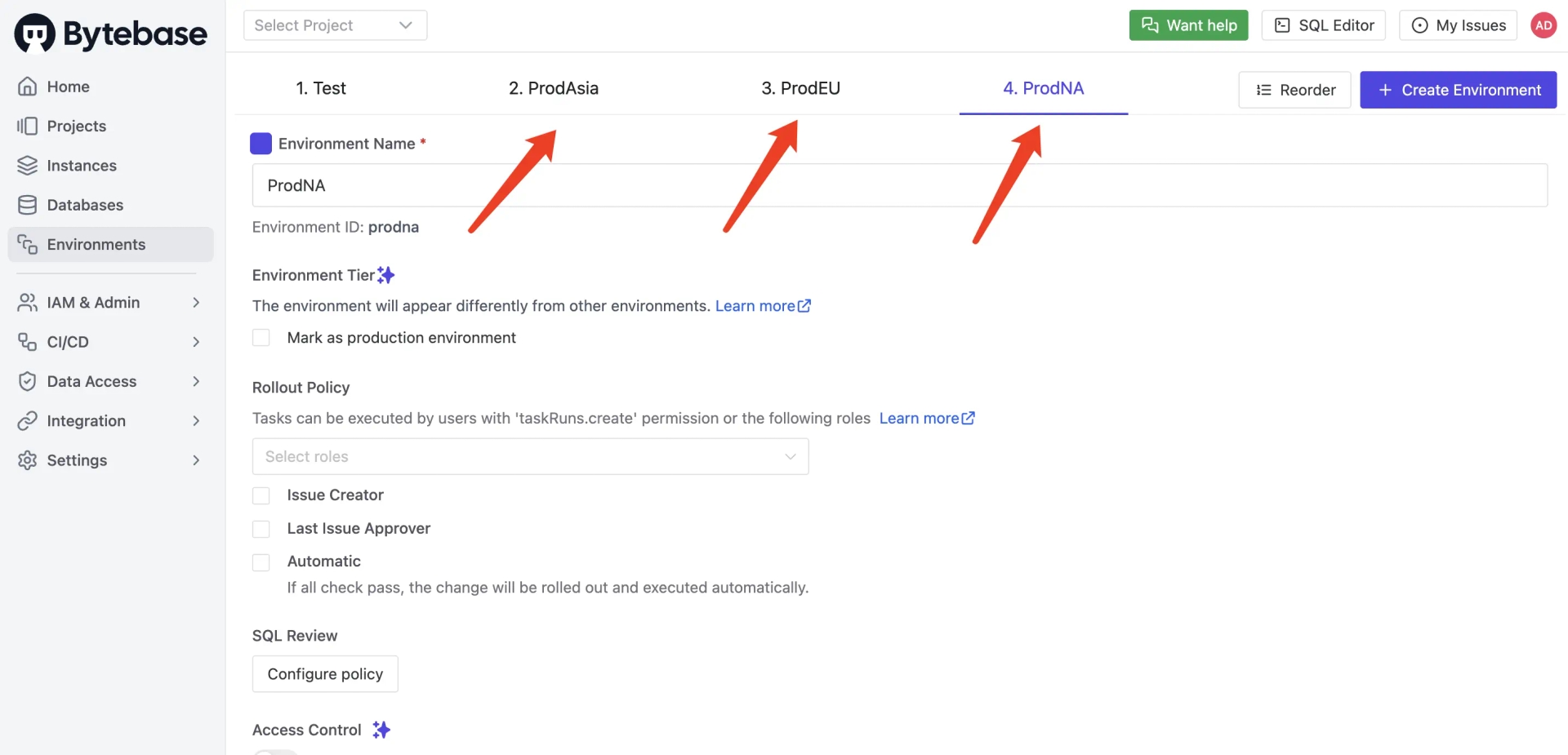Click the Bytebase logo
Viewport: 1568px width, 755px height.
pyautogui.click(x=111, y=33)
